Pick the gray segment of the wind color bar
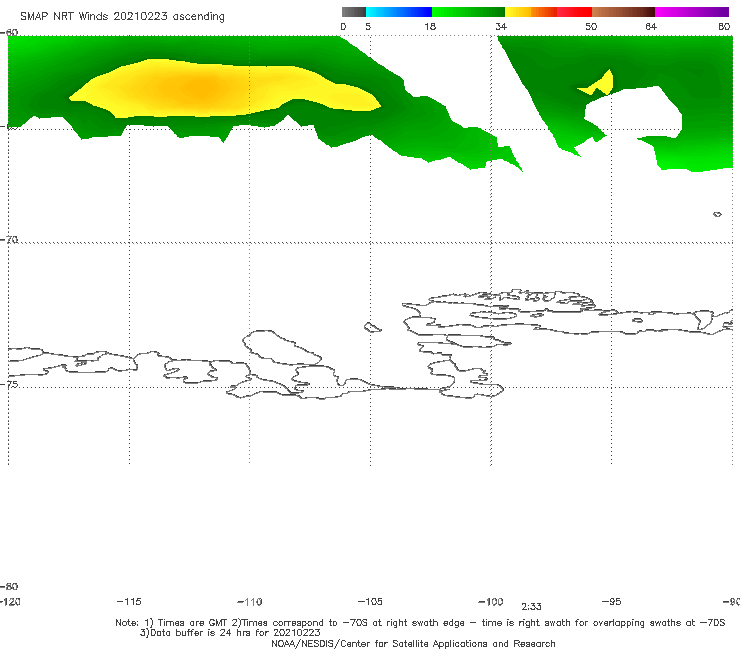Screen dimensions: 740x650 click(354, 12)
